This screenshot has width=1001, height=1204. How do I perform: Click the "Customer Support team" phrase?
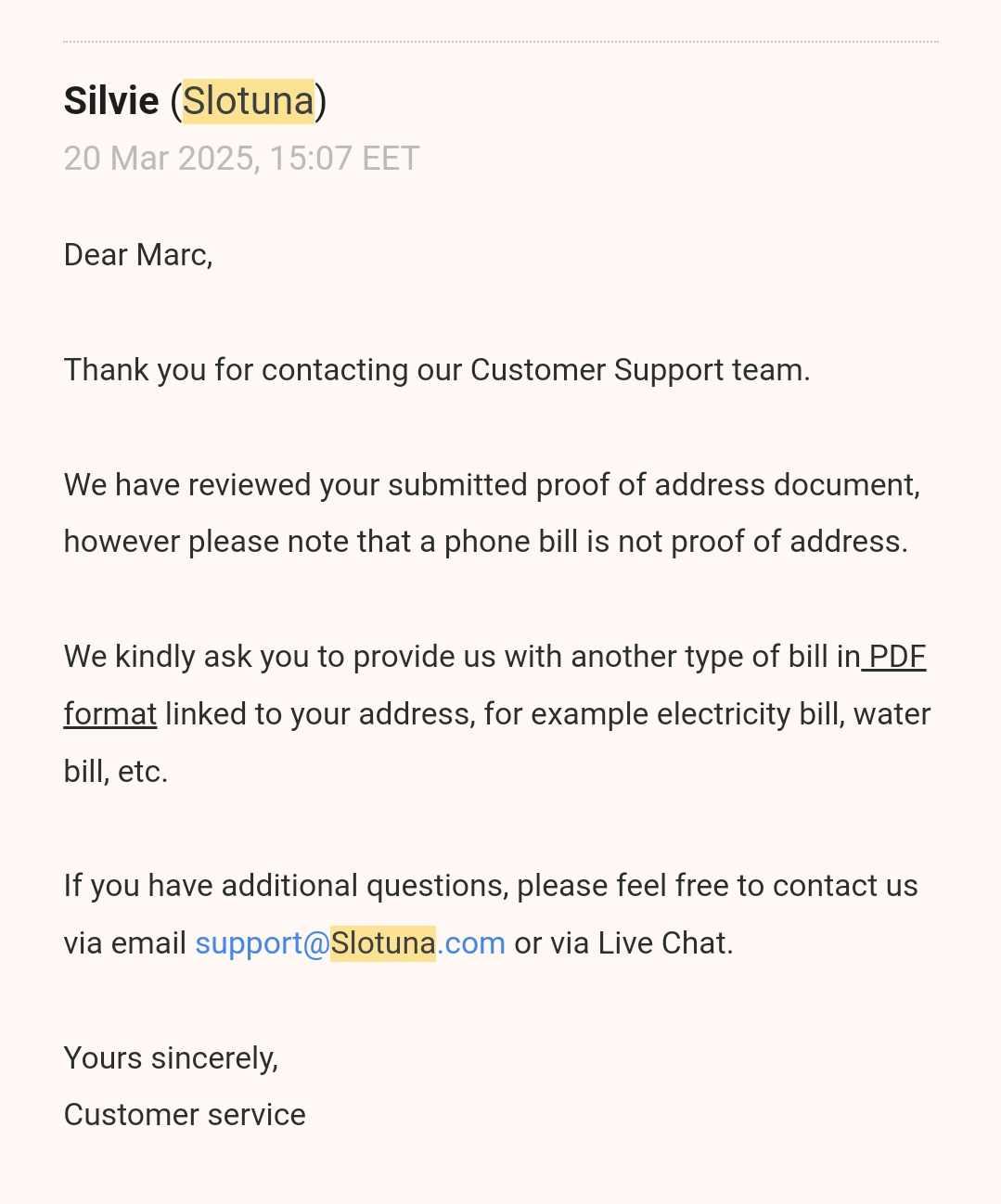[x=639, y=370]
